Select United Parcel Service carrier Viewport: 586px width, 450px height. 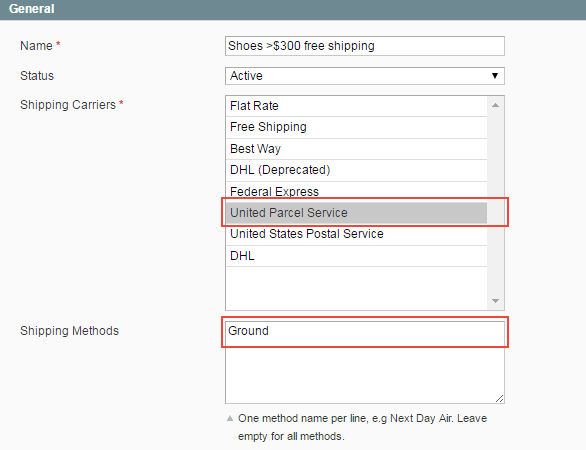tap(357, 213)
